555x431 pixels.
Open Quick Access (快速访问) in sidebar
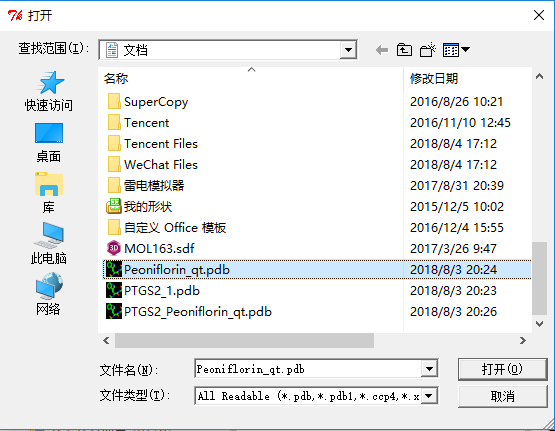tap(49, 91)
